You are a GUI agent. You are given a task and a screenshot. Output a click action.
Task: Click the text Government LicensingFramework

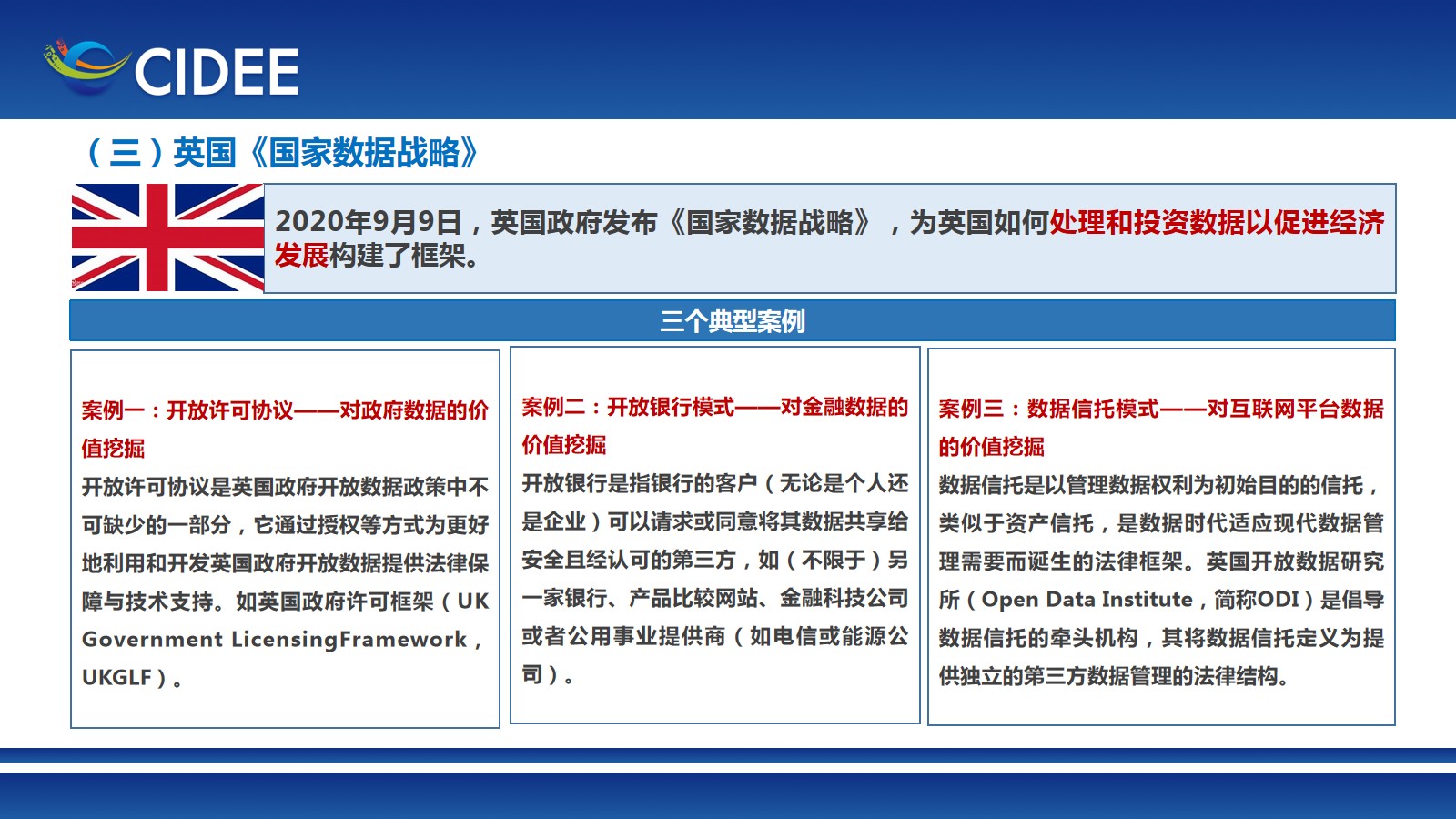point(274,640)
